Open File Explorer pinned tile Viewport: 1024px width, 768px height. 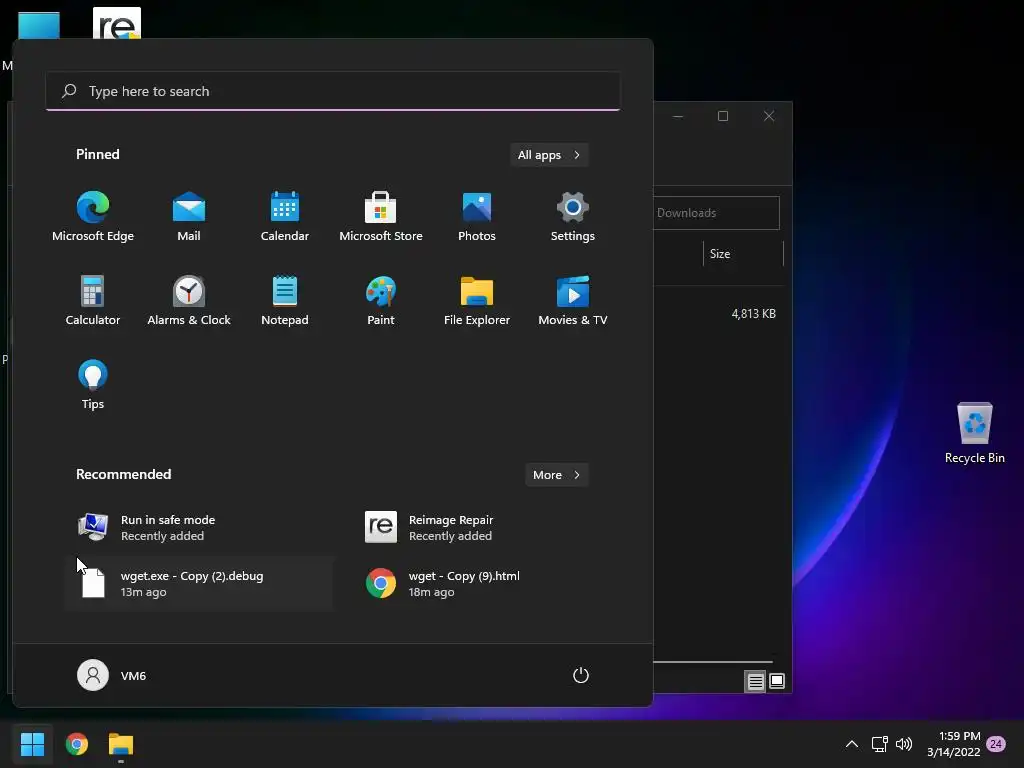pyautogui.click(x=477, y=301)
